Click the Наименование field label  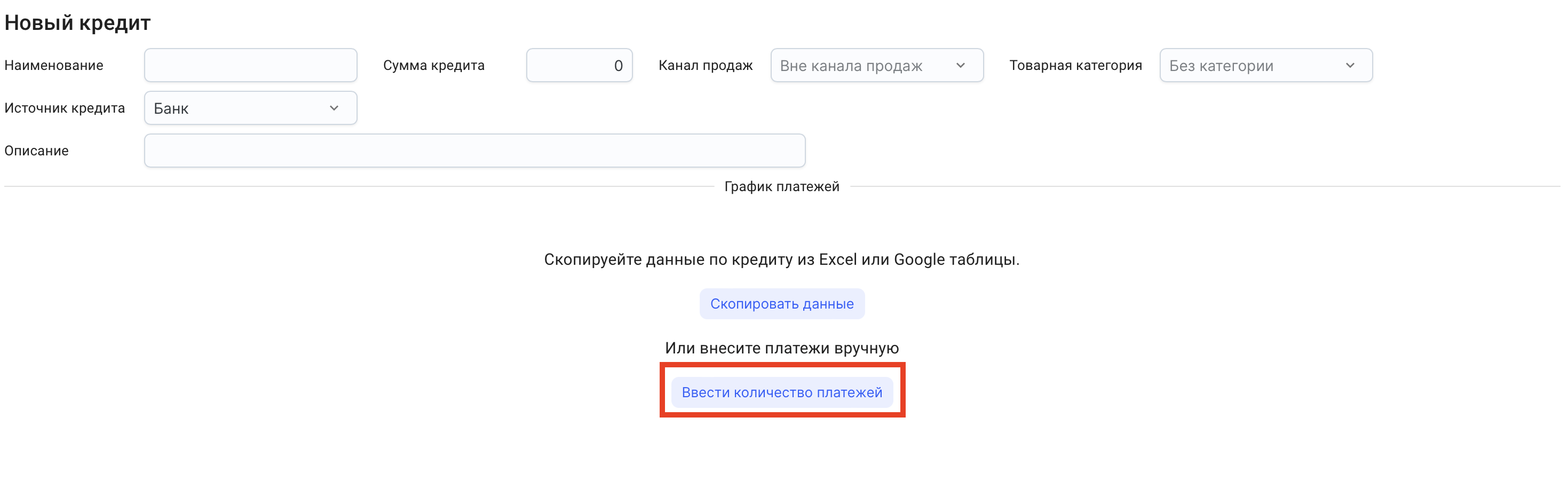click(53, 65)
